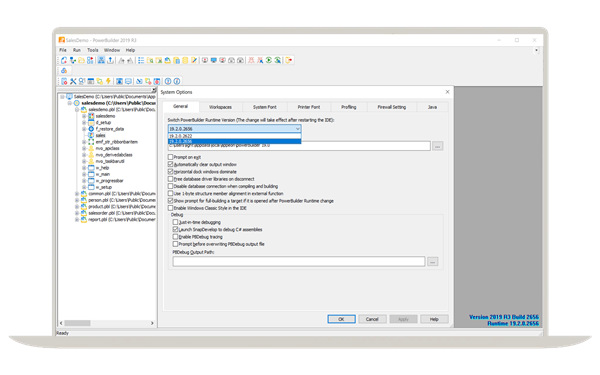Click the crossed wrench tools icon
The height and width of the screenshot is (375, 600).
point(73,81)
